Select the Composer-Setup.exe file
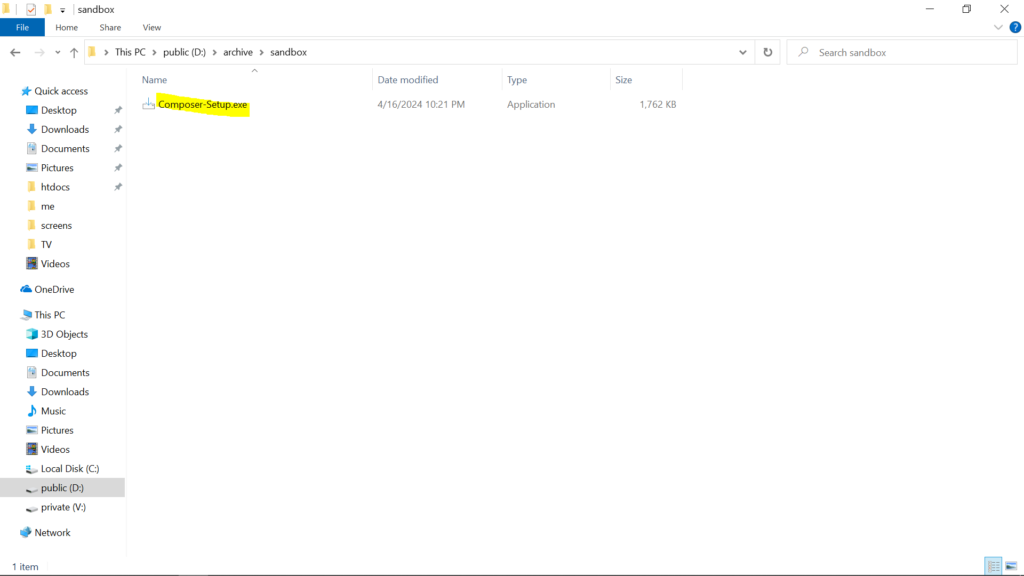The image size is (1024, 576). tap(202, 104)
